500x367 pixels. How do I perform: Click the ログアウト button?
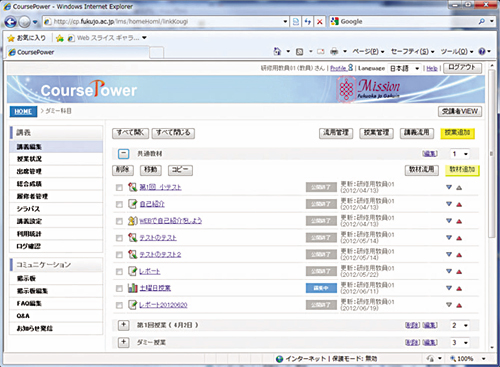462,68
